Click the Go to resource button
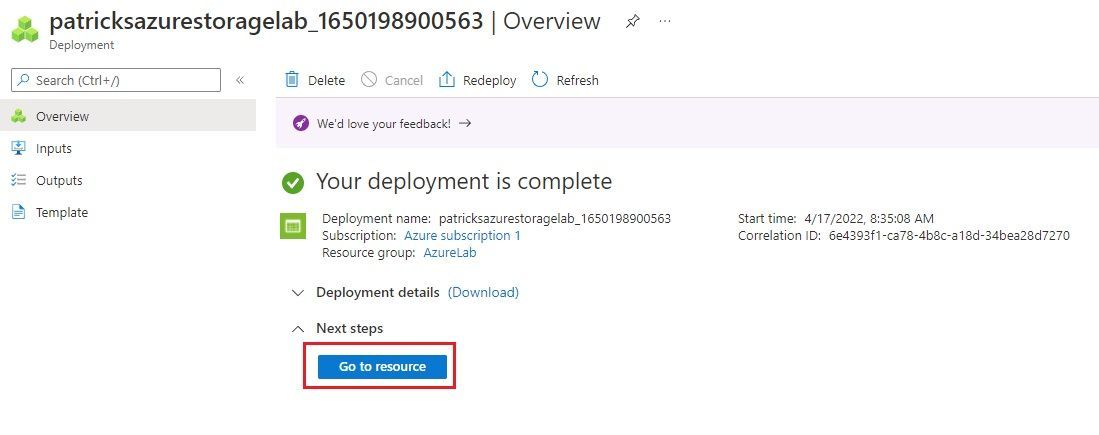This screenshot has width=1099, height=435. [x=382, y=366]
